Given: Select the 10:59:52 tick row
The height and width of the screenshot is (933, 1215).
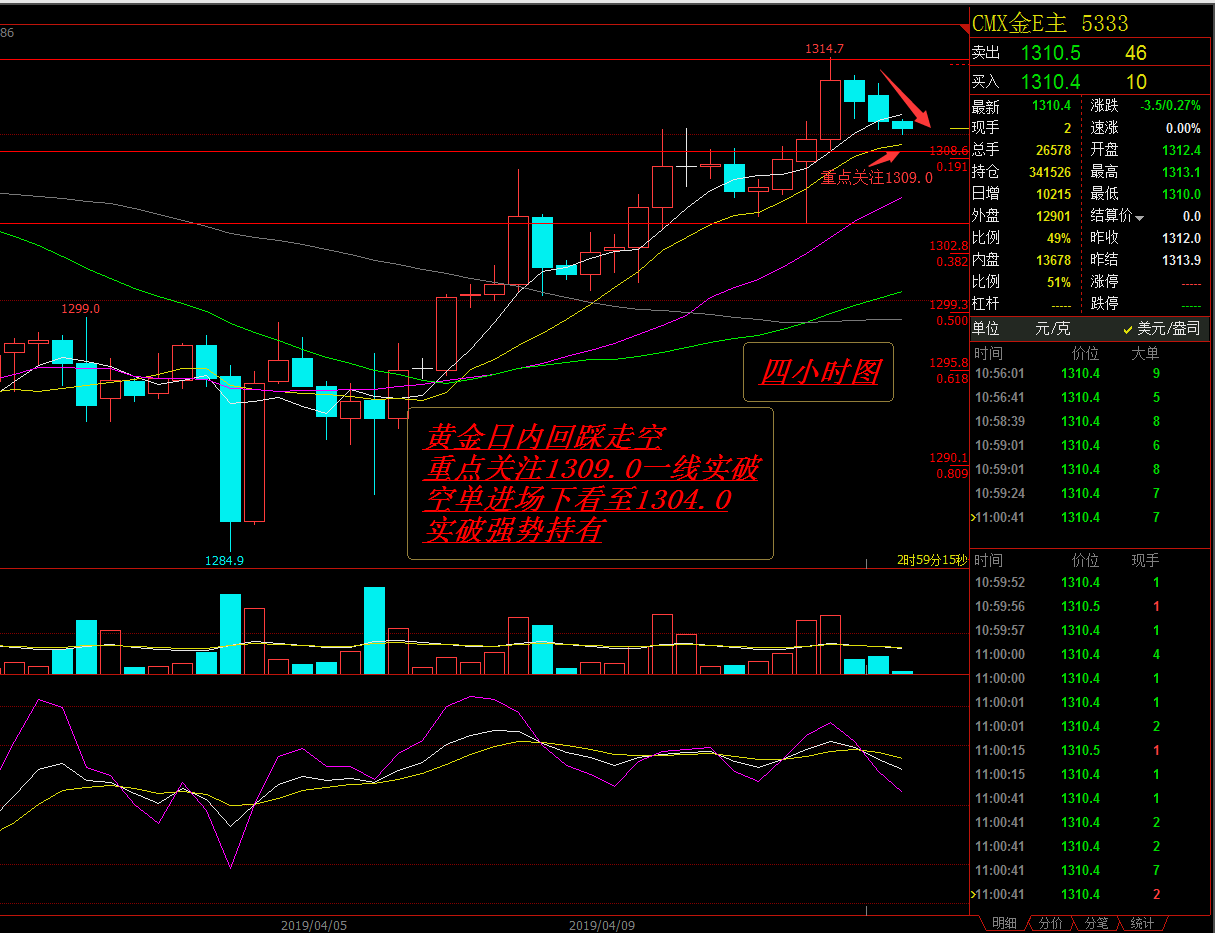Looking at the screenshot, I should click(x=1090, y=582).
